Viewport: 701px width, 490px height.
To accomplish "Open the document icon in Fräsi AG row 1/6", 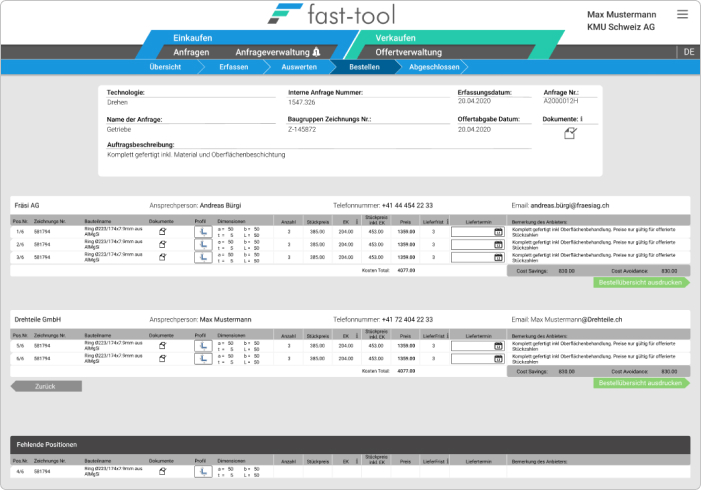I will click(163, 232).
